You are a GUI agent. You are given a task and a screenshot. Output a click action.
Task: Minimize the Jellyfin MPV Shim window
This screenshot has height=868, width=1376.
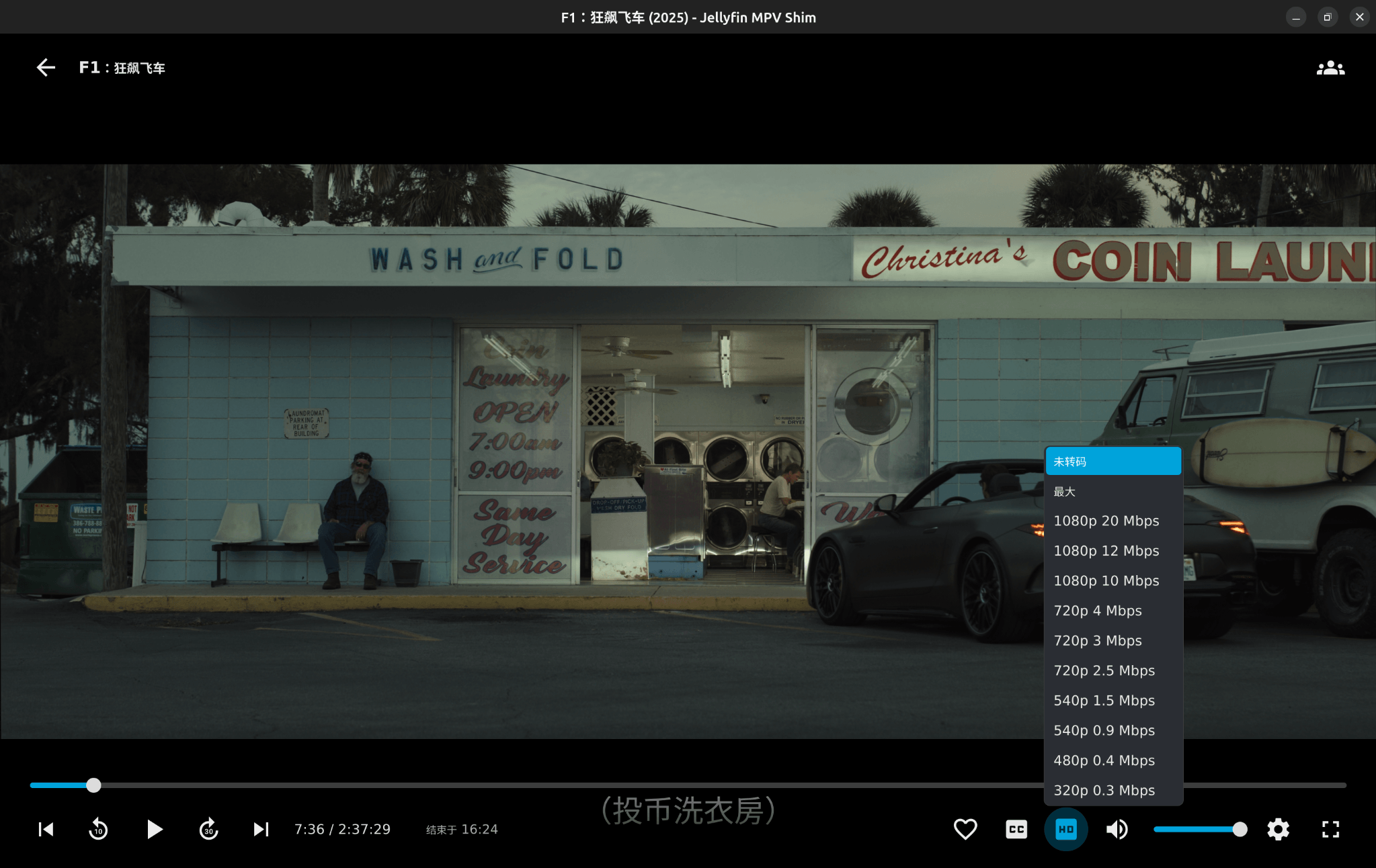[1296, 17]
